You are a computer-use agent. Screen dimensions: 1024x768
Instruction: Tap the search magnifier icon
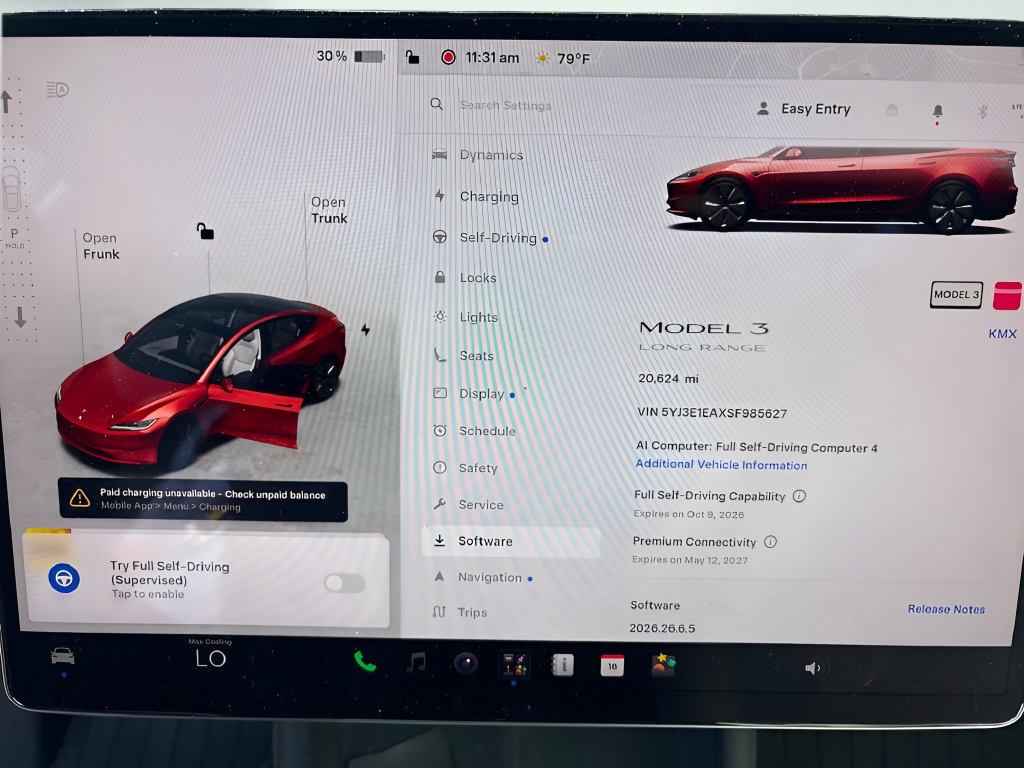(x=437, y=104)
